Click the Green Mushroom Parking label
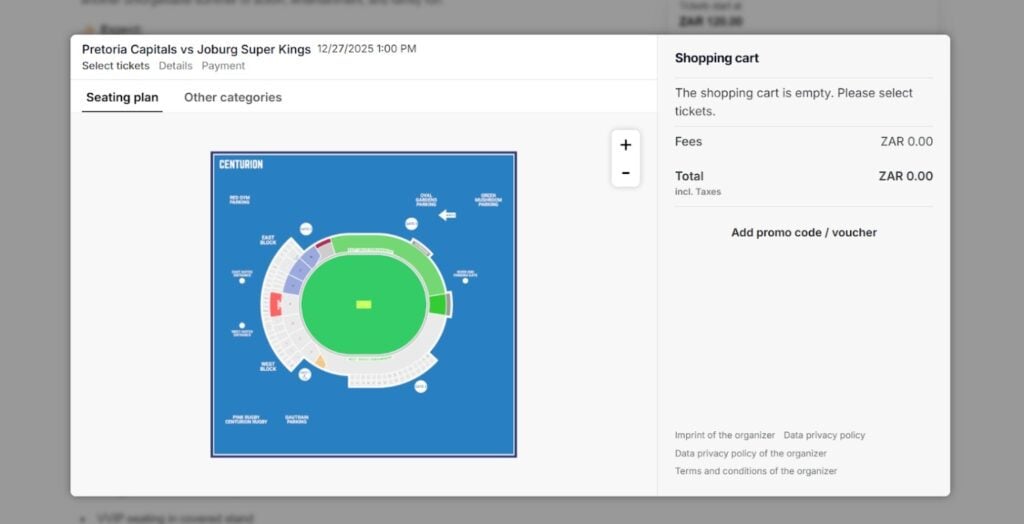The image size is (1024, 524). (488, 199)
